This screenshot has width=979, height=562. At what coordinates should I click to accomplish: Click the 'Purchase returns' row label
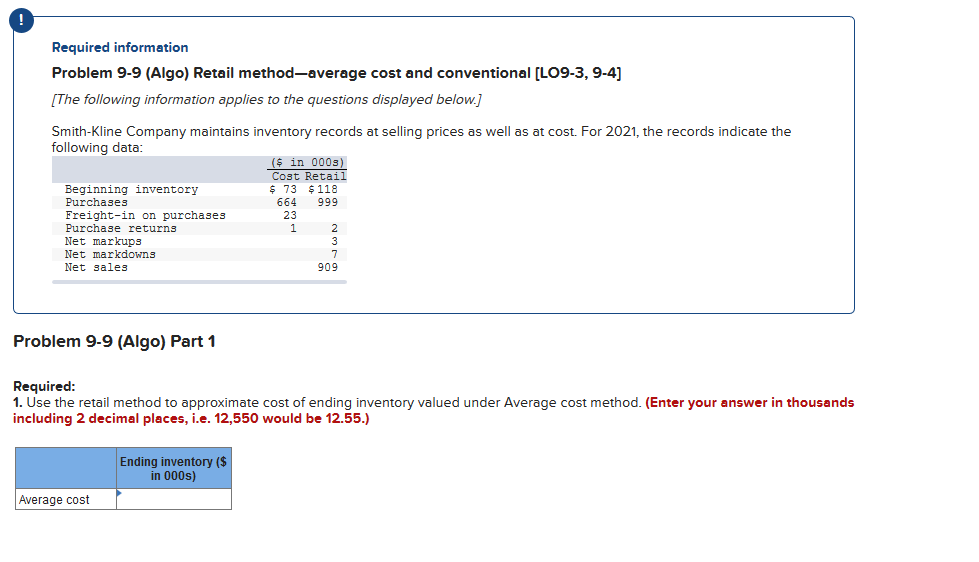pyautogui.click(x=121, y=229)
